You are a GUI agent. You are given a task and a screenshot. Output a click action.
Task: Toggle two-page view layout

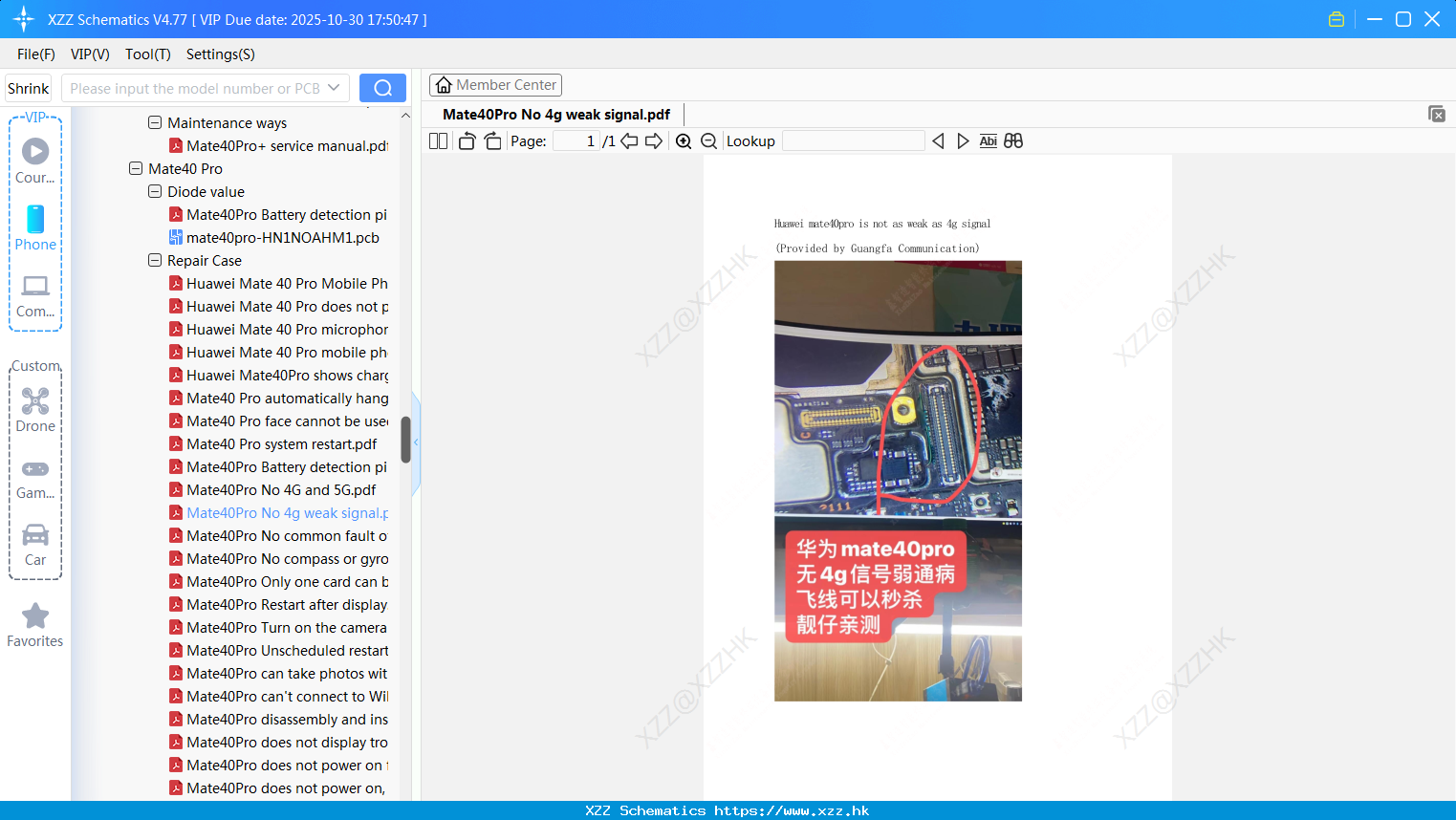(x=438, y=141)
